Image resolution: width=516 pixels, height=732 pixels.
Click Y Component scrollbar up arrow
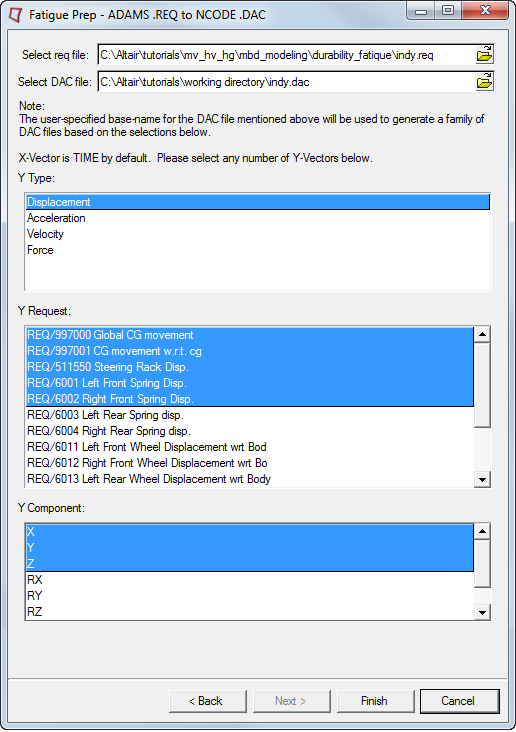482,531
